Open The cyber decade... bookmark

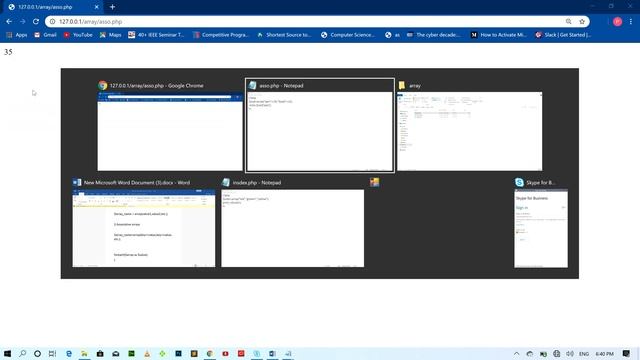pyautogui.click(x=433, y=35)
